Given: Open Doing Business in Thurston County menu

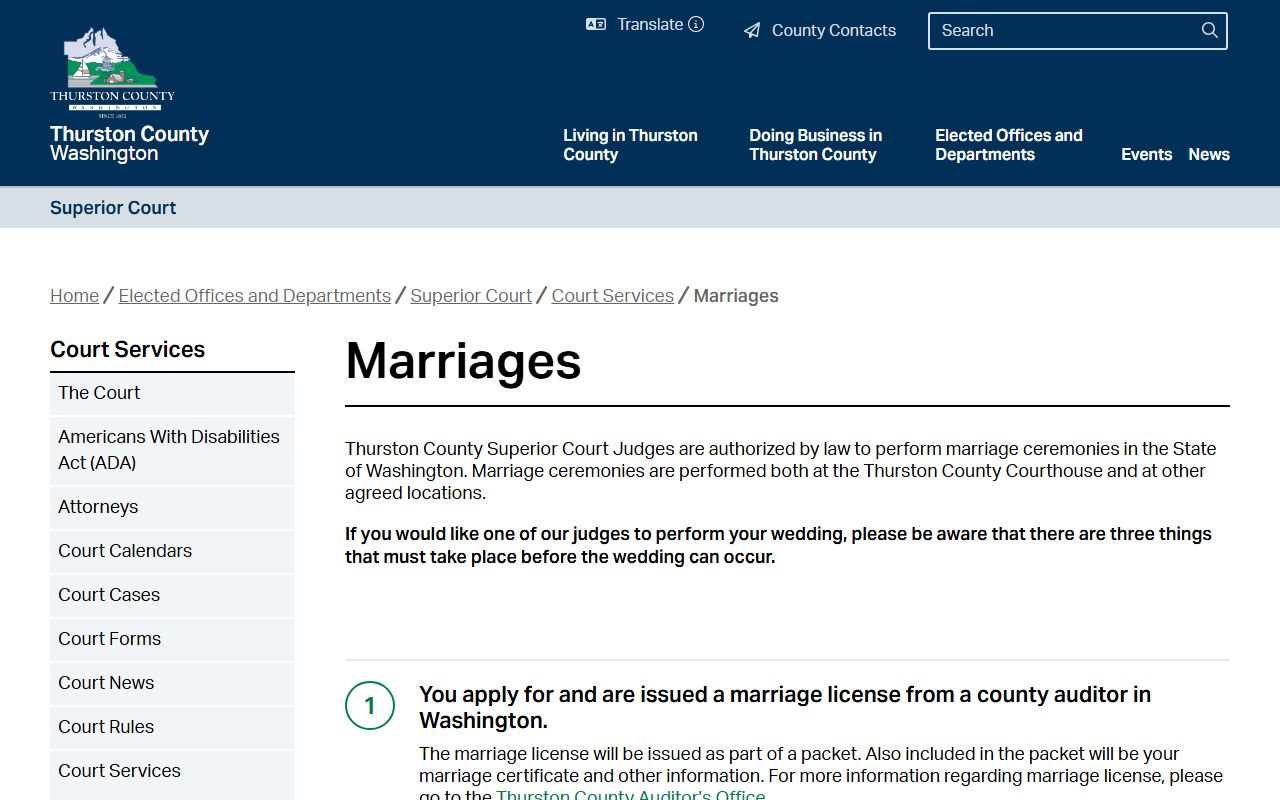Looking at the screenshot, I should (x=816, y=145).
